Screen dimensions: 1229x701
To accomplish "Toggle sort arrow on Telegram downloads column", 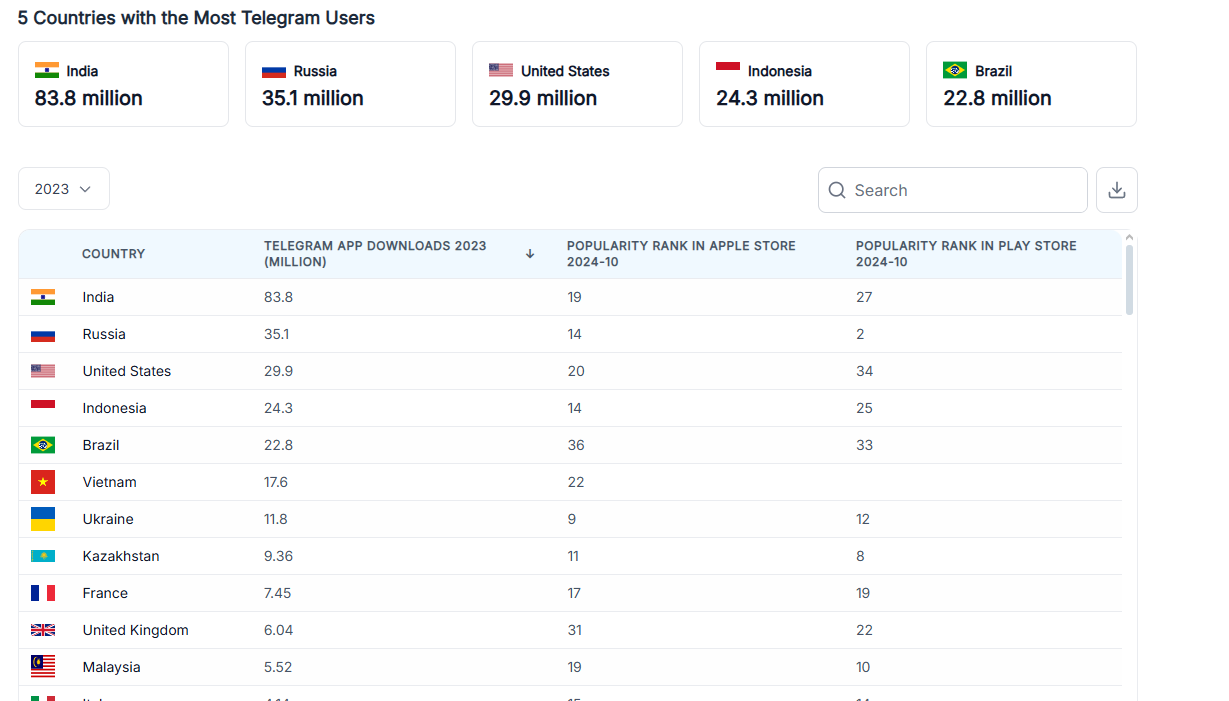I will click(530, 254).
